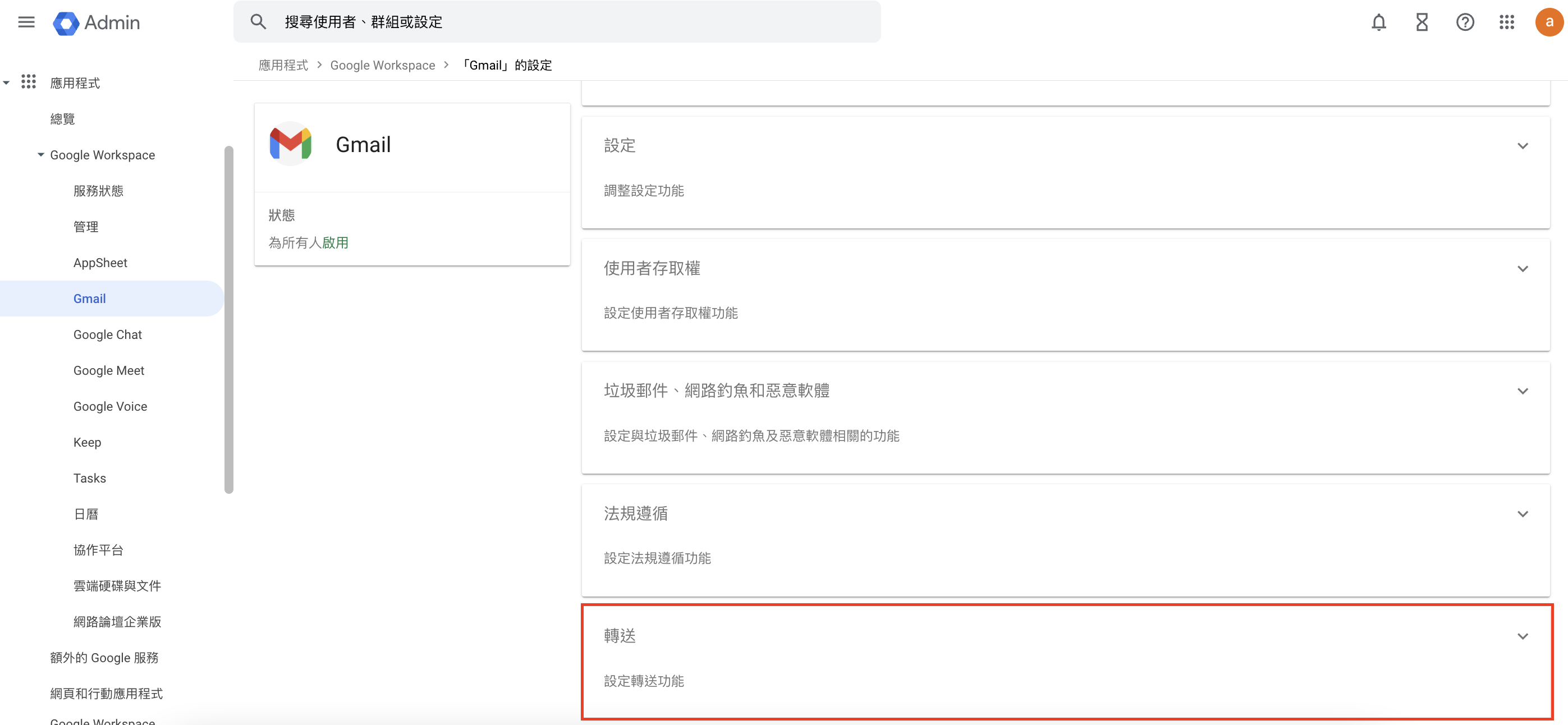
Task: Open the account avatar 'a'
Action: pos(1548,22)
